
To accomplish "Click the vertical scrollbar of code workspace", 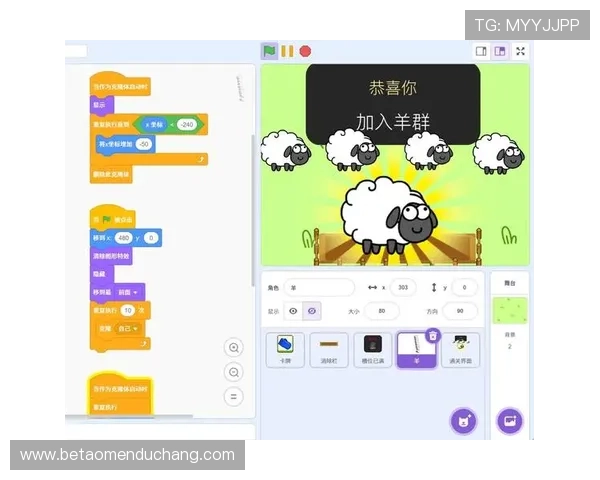I will (253, 211).
